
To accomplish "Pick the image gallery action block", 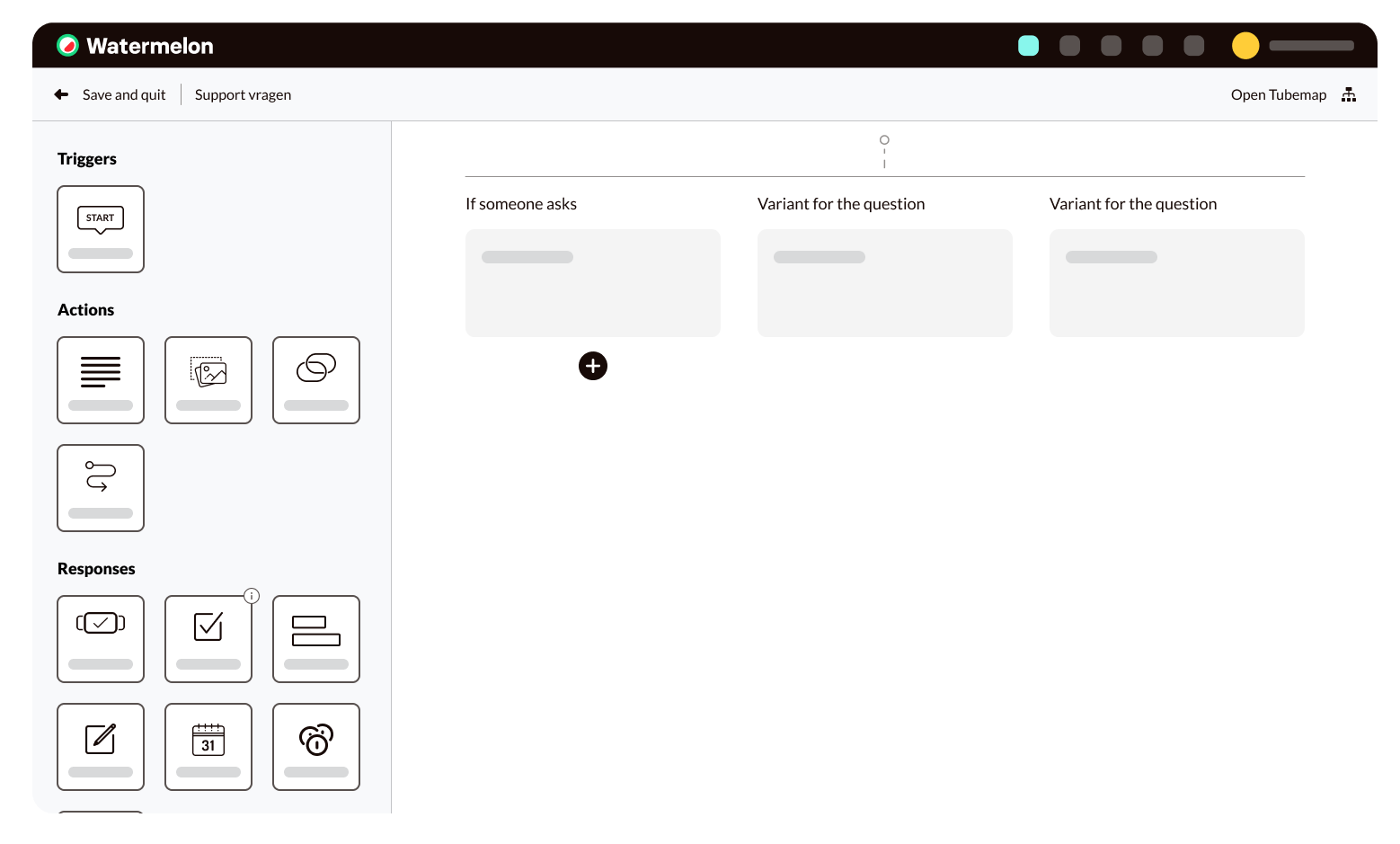I will [x=208, y=380].
